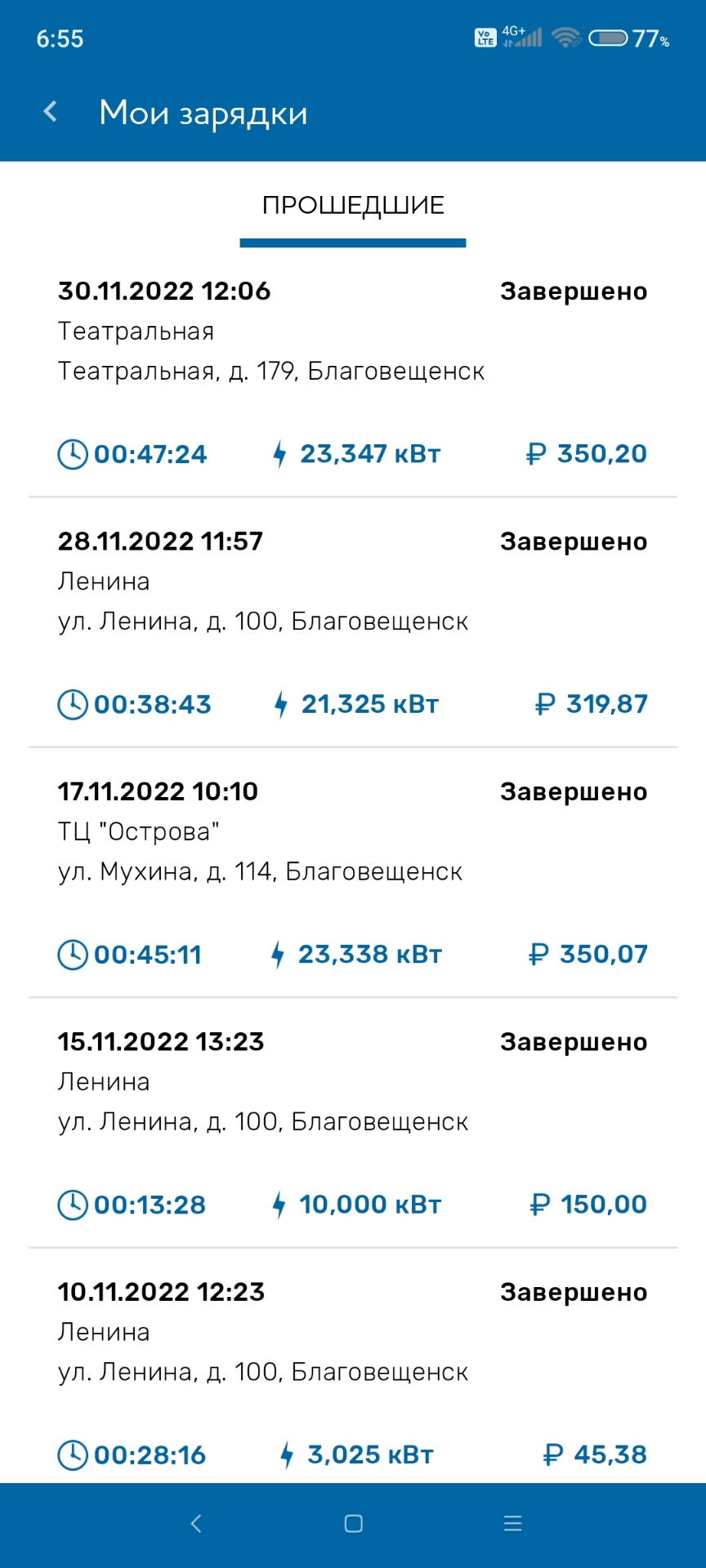Screen dimensions: 706x1568
Task: Select the ПРОШЕДШИЕ tab
Action: click(353, 206)
